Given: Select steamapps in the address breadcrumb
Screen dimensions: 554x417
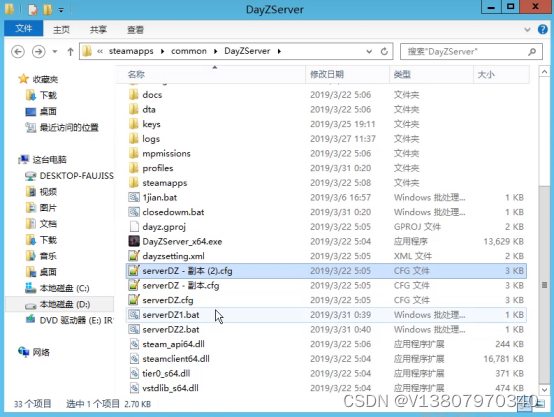Looking at the screenshot, I should (x=131, y=51).
